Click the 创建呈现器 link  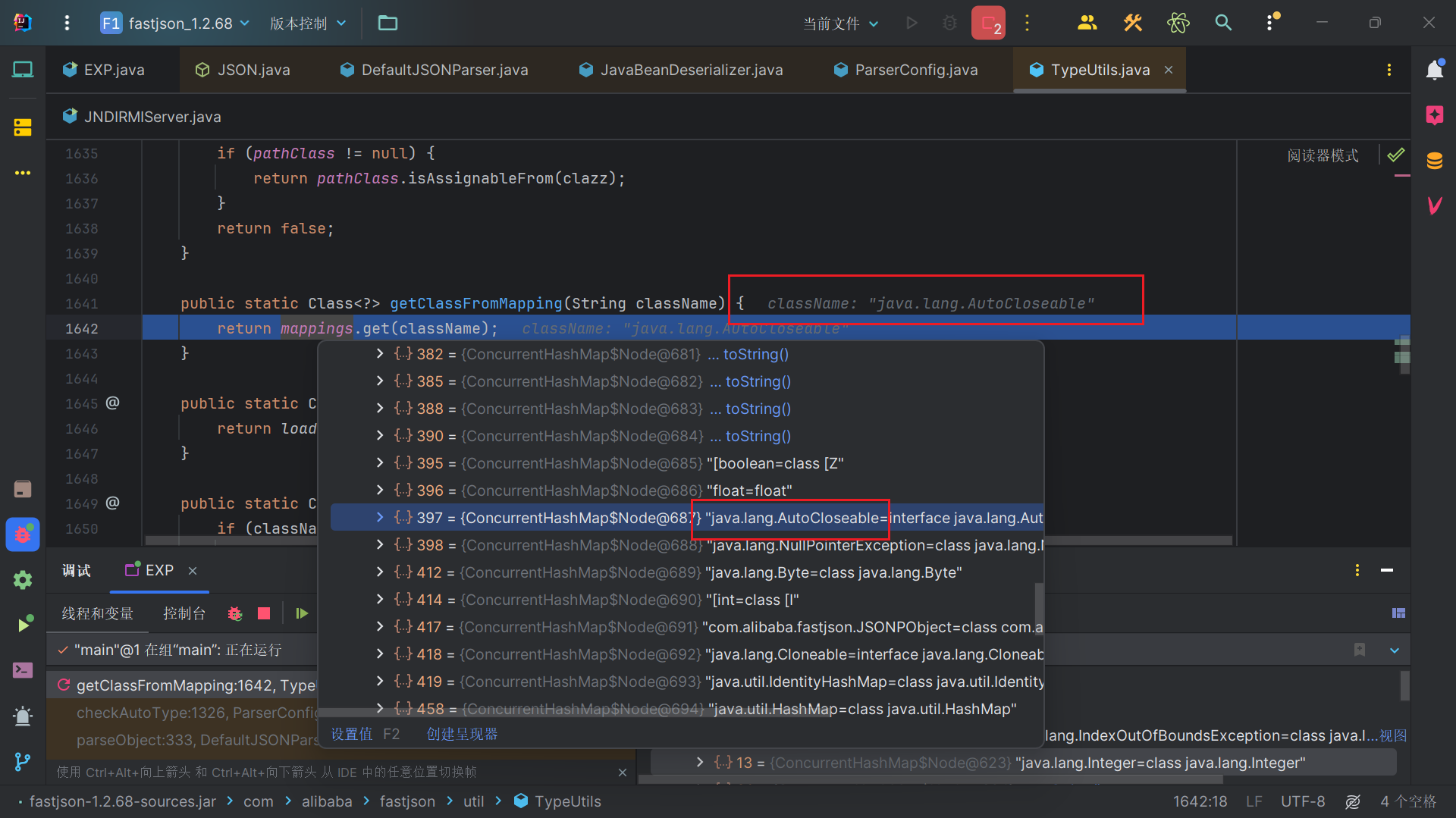pyautogui.click(x=463, y=734)
